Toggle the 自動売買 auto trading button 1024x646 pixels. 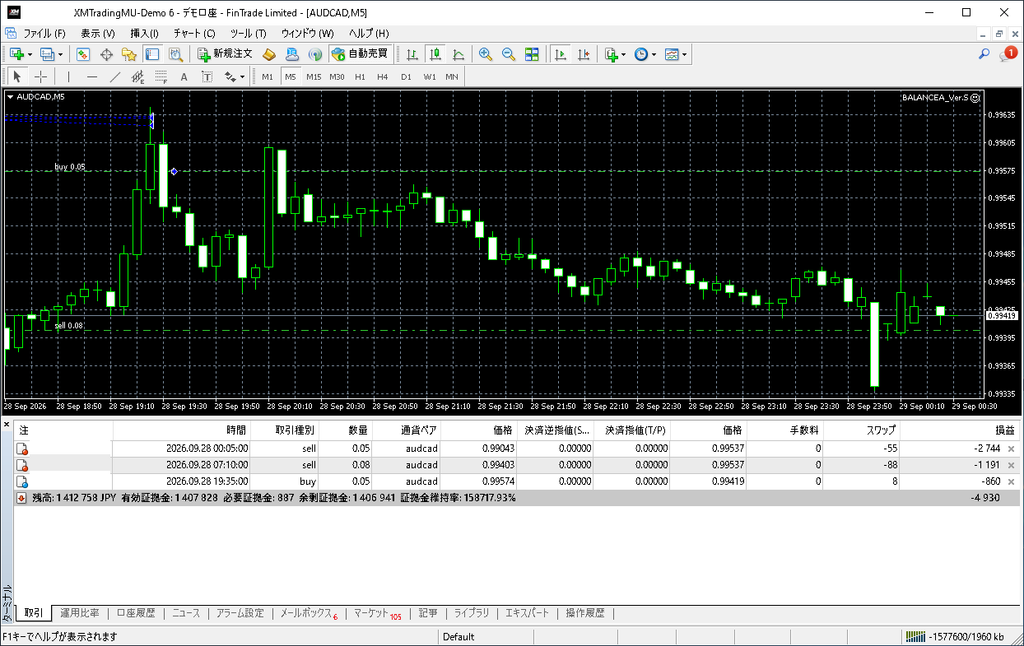(x=360, y=54)
